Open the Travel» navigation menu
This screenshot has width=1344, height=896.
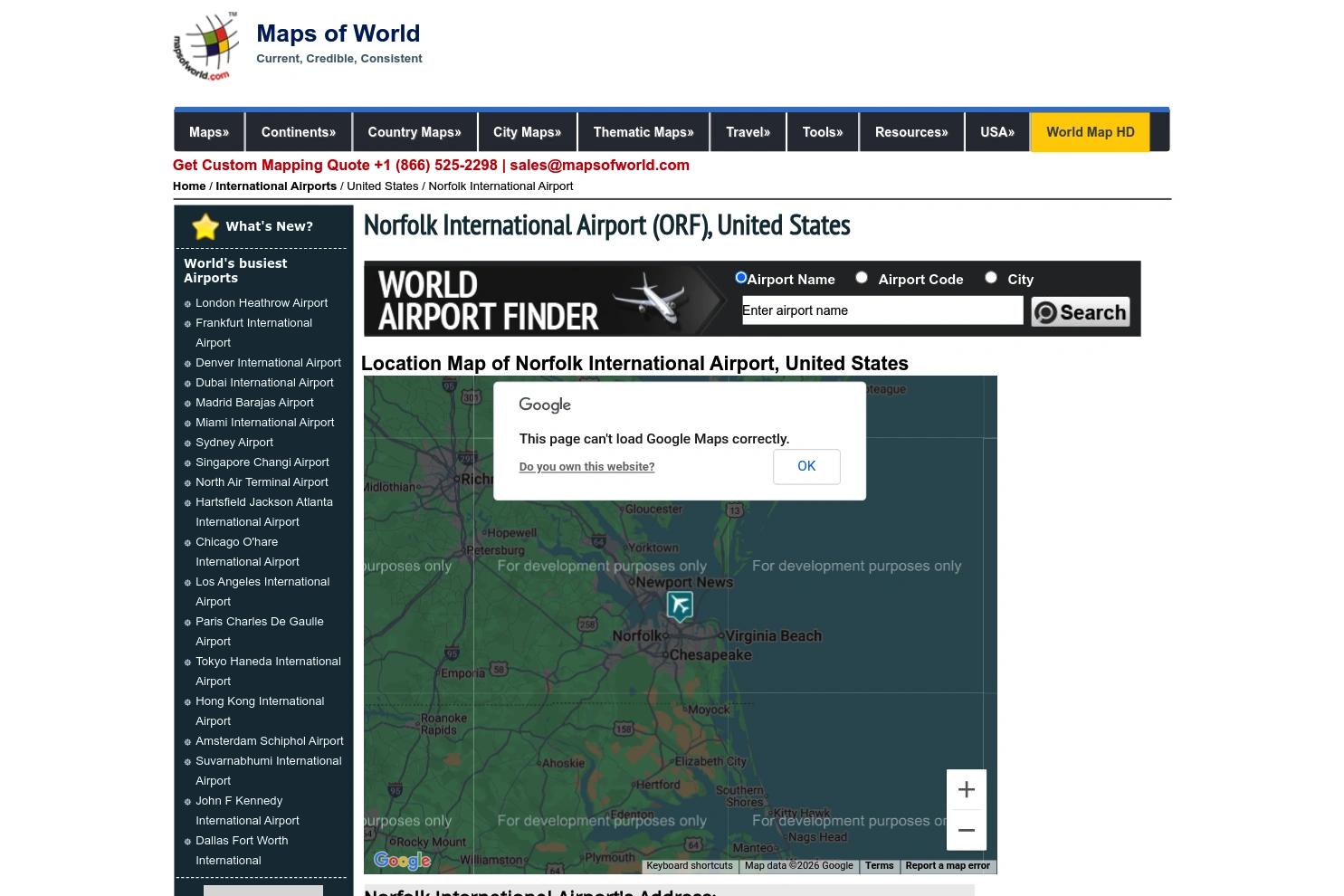[x=748, y=132]
